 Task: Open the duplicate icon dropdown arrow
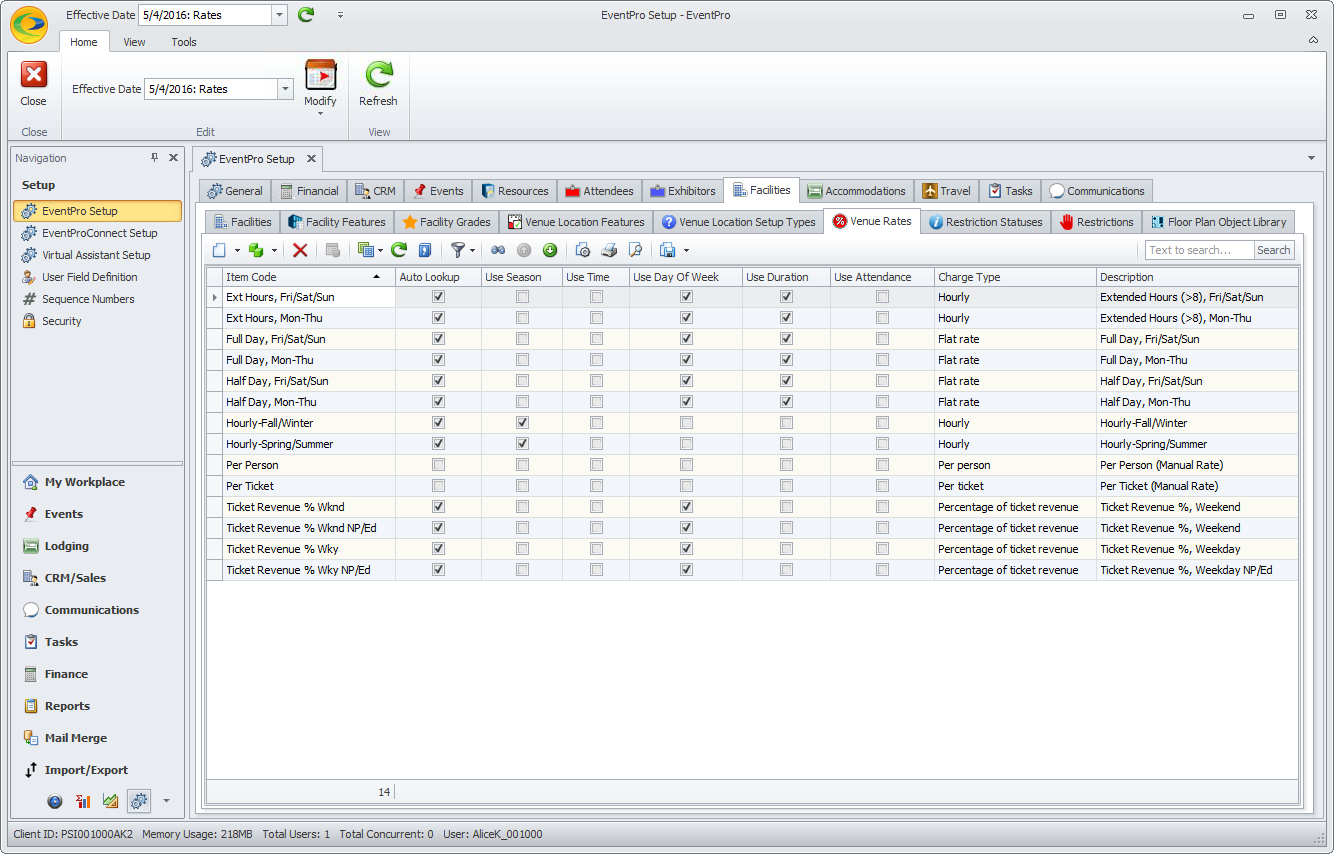[274, 250]
